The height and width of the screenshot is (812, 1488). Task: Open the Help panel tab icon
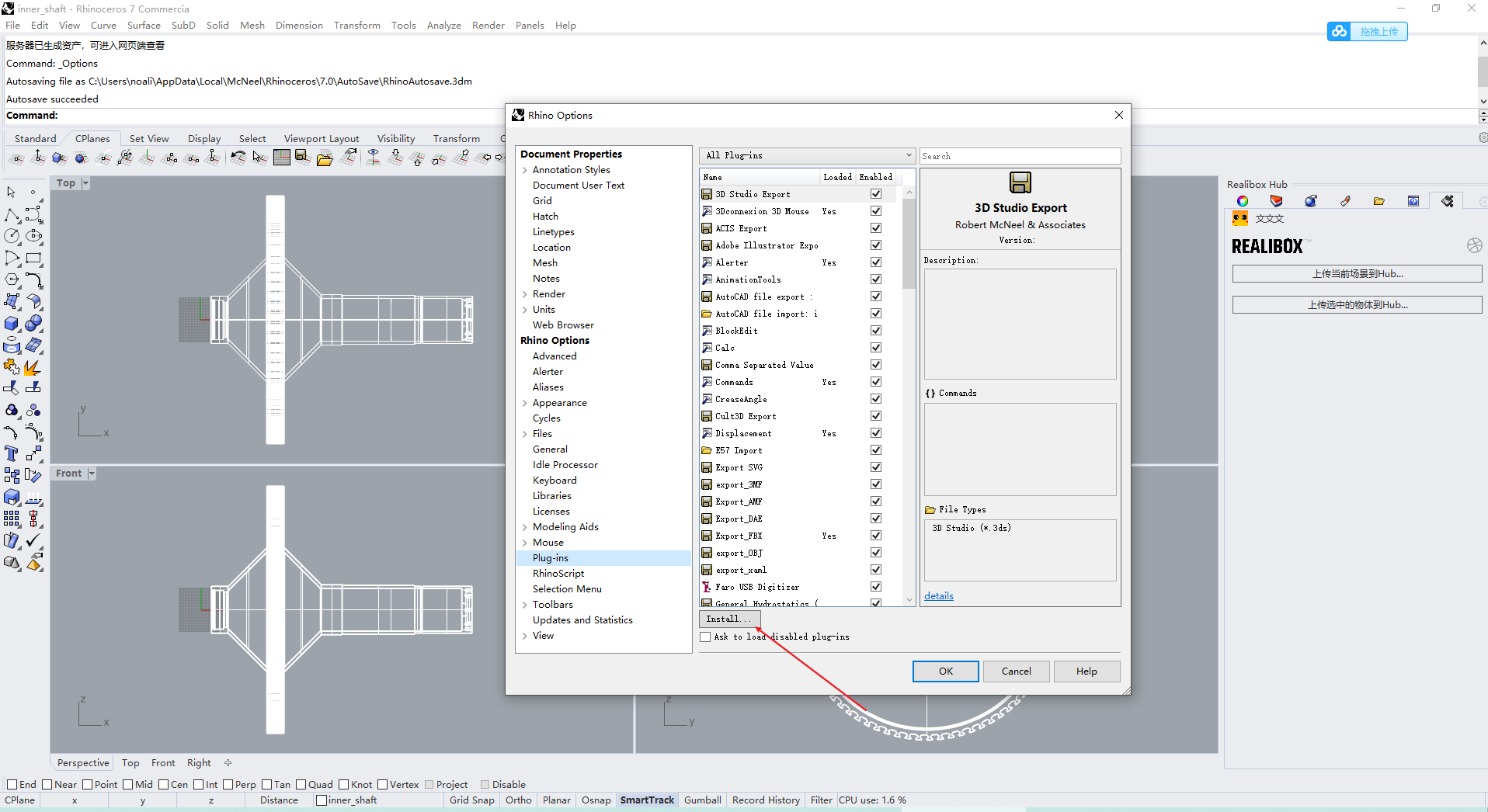(1413, 201)
